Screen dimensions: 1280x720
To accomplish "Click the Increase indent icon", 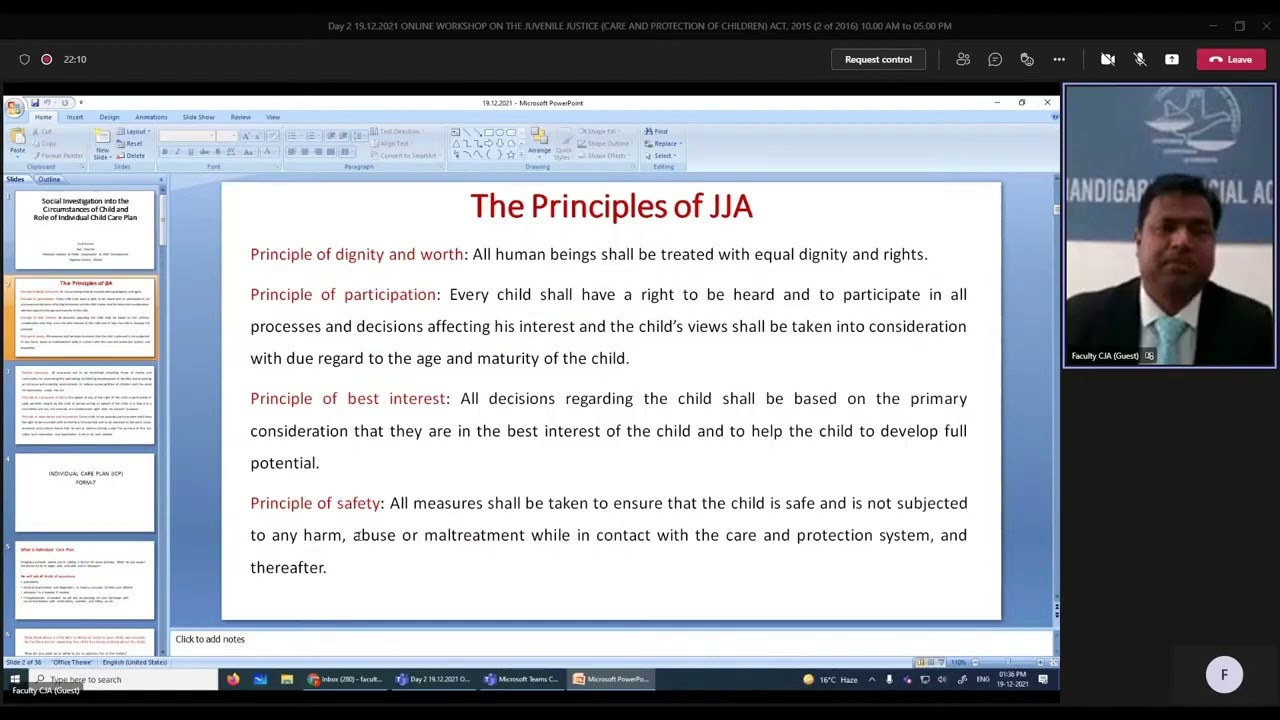I will pyautogui.click(x=343, y=136).
